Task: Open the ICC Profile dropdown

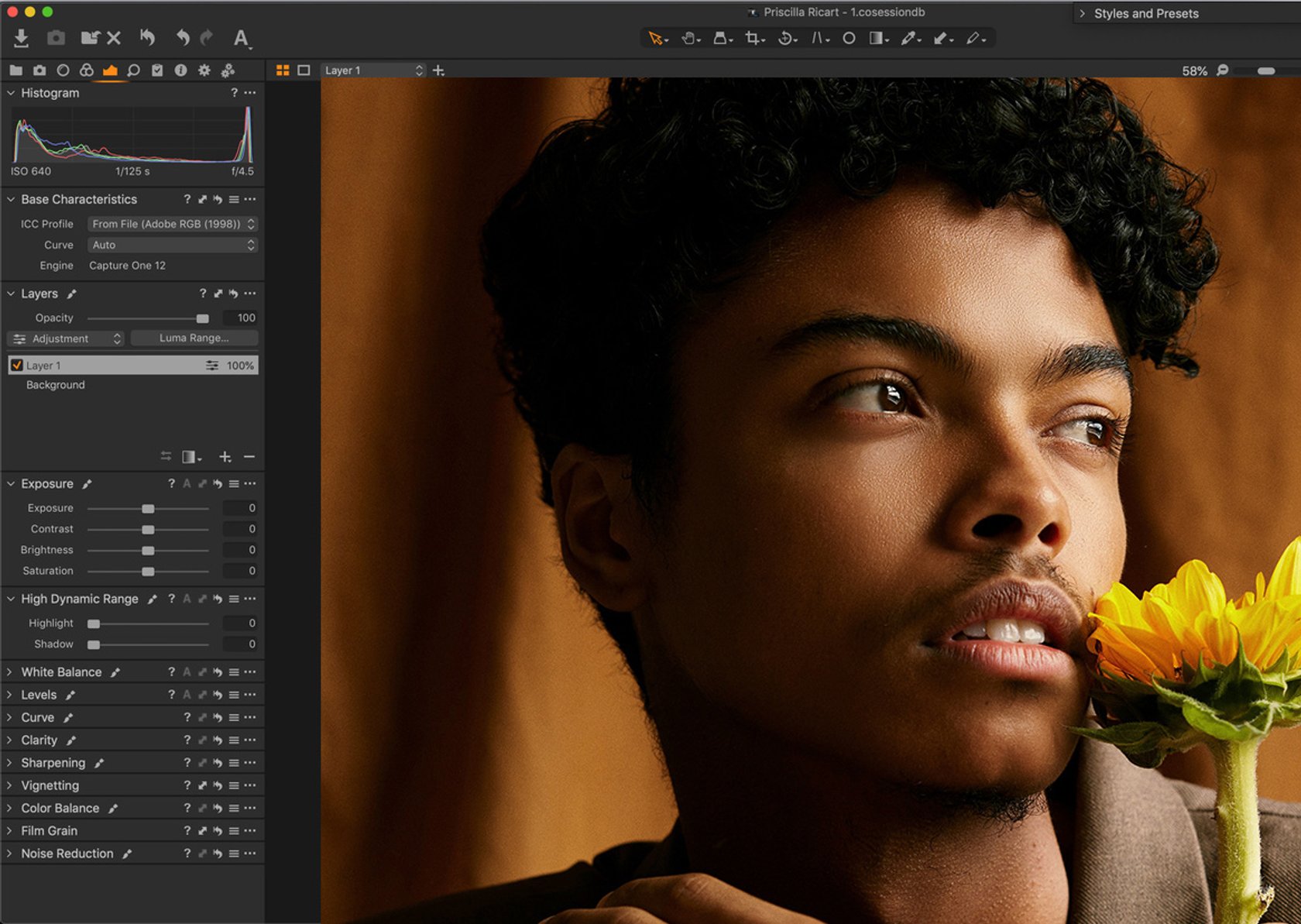Action: pyautogui.click(x=172, y=224)
